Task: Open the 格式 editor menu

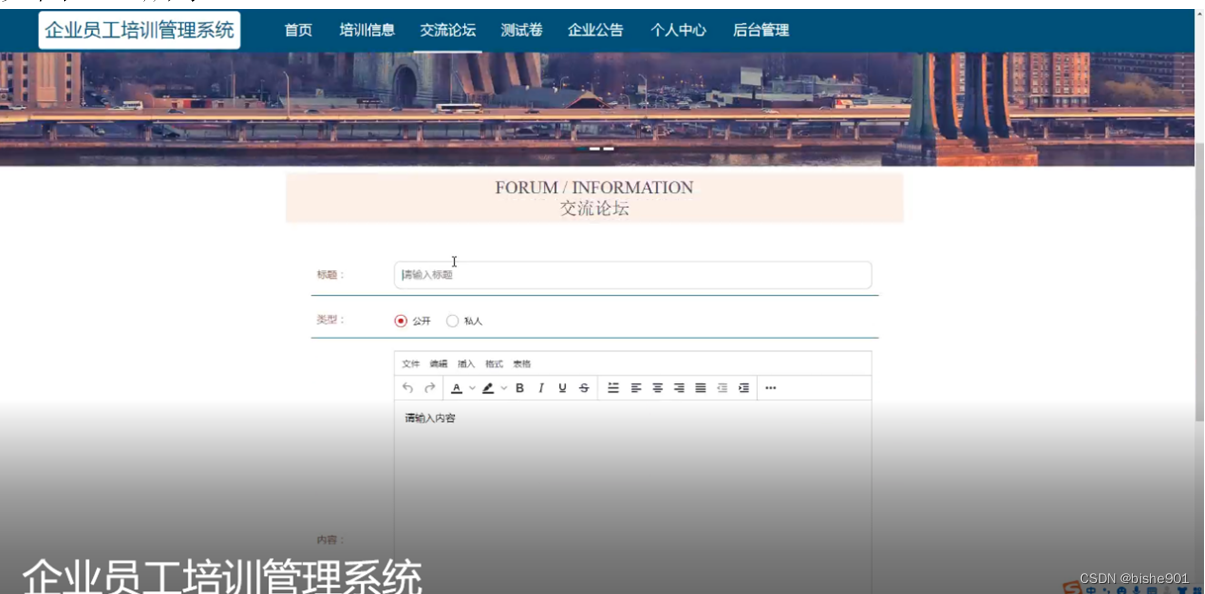Action: pos(494,364)
